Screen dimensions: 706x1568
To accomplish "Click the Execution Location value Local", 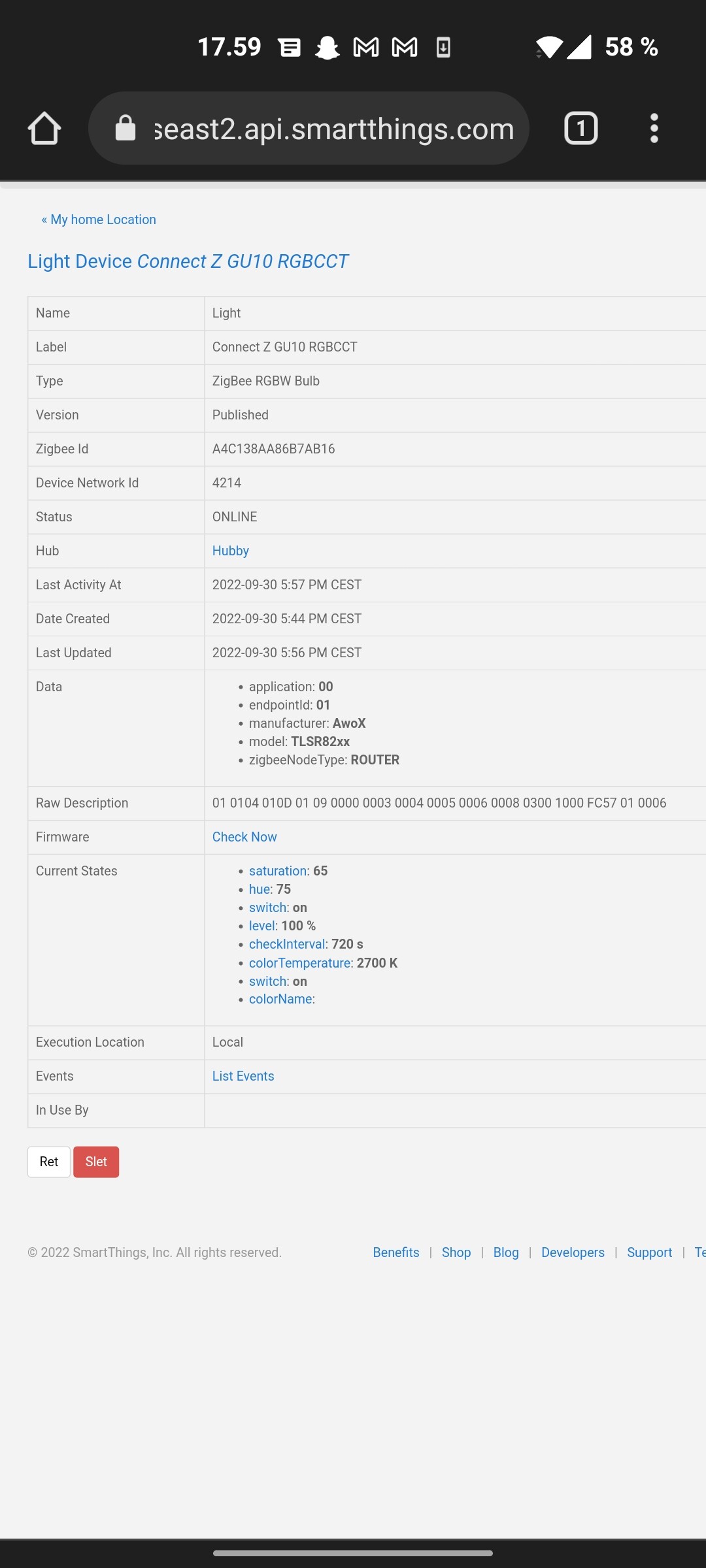I will [x=227, y=1042].
